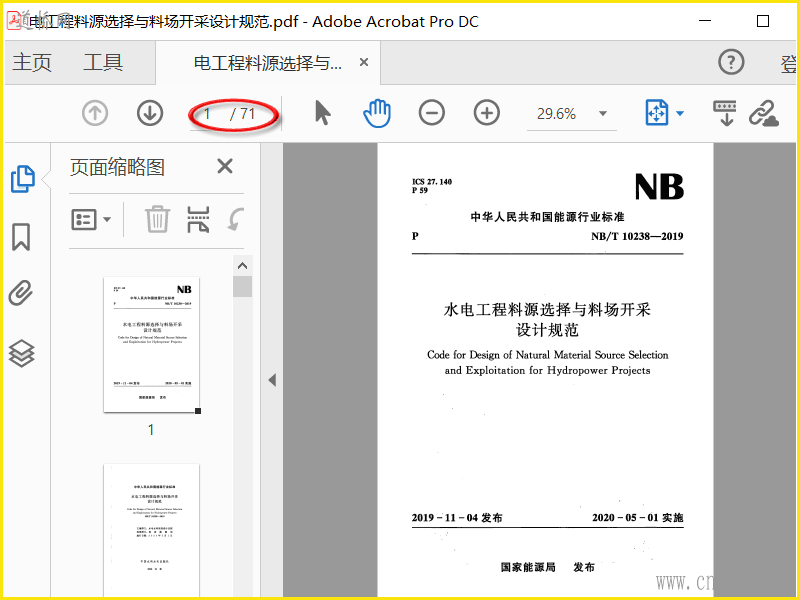Maximize the Acrobat window
Viewport: 800px width, 600px height.
763,21
